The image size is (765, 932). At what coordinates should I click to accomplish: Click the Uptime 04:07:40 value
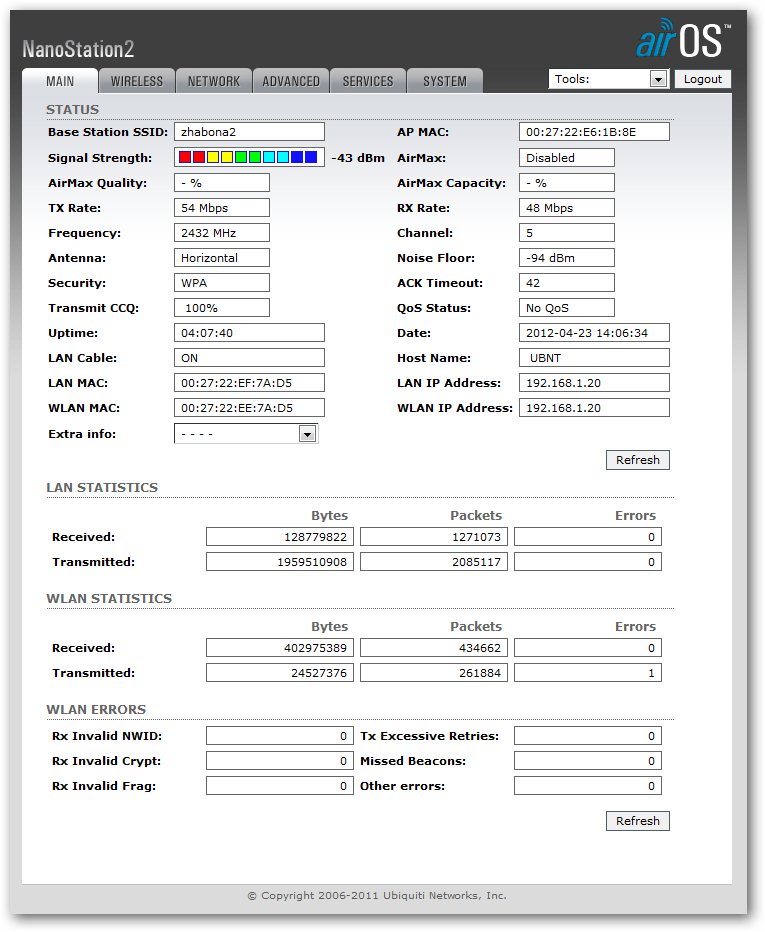click(249, 333)
